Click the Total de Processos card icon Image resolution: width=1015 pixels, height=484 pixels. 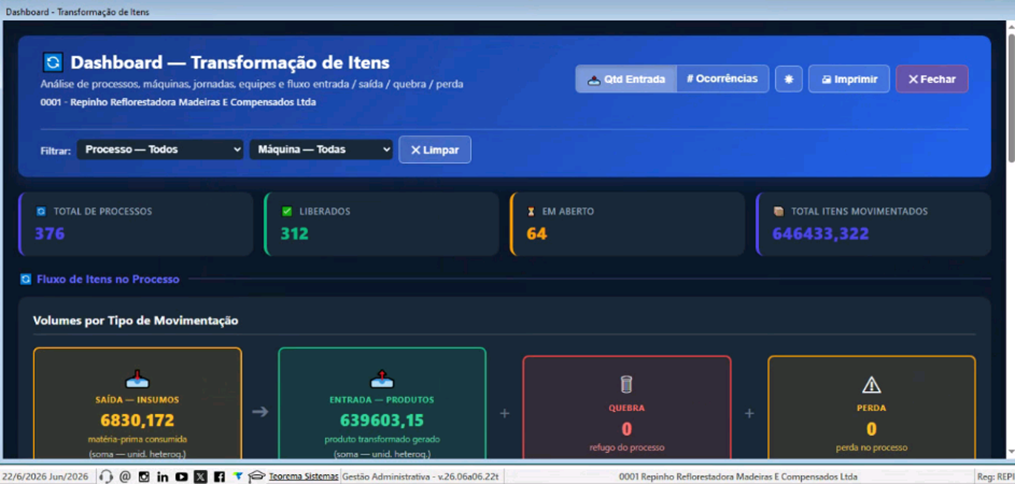[41, 212]
